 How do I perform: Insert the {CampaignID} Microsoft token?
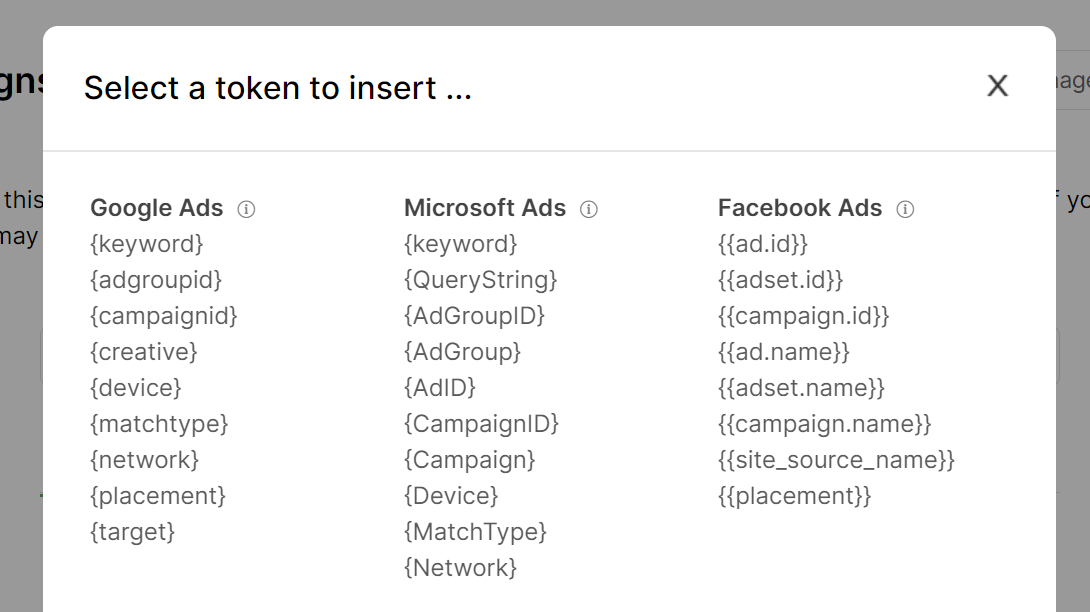481,424
